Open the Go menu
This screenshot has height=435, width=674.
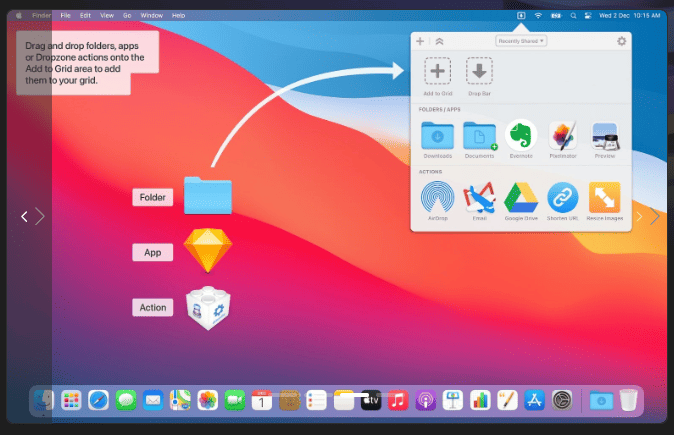pos(127,15)
